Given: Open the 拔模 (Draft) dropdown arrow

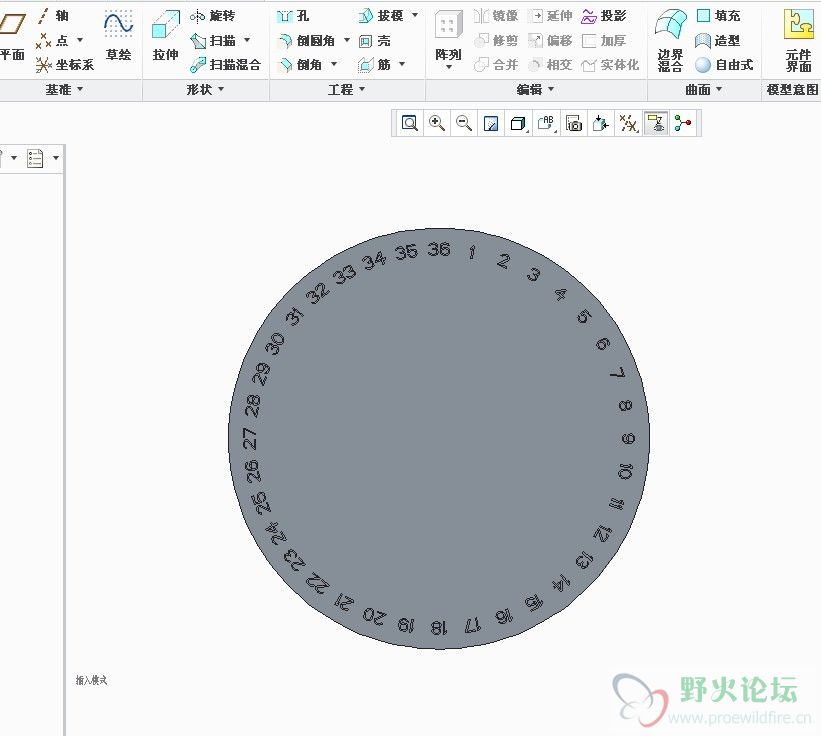Looking at the screenshot, I should tap(415, 15).
